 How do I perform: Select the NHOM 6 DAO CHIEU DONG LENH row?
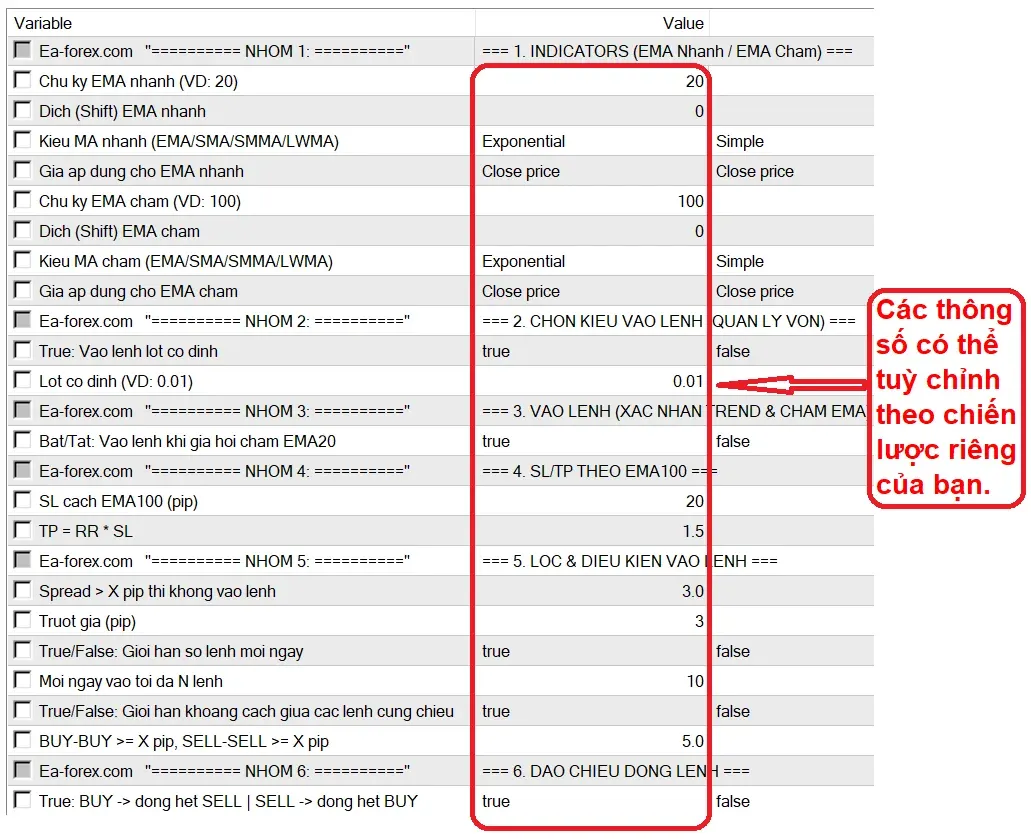click(x=441, y=771)
